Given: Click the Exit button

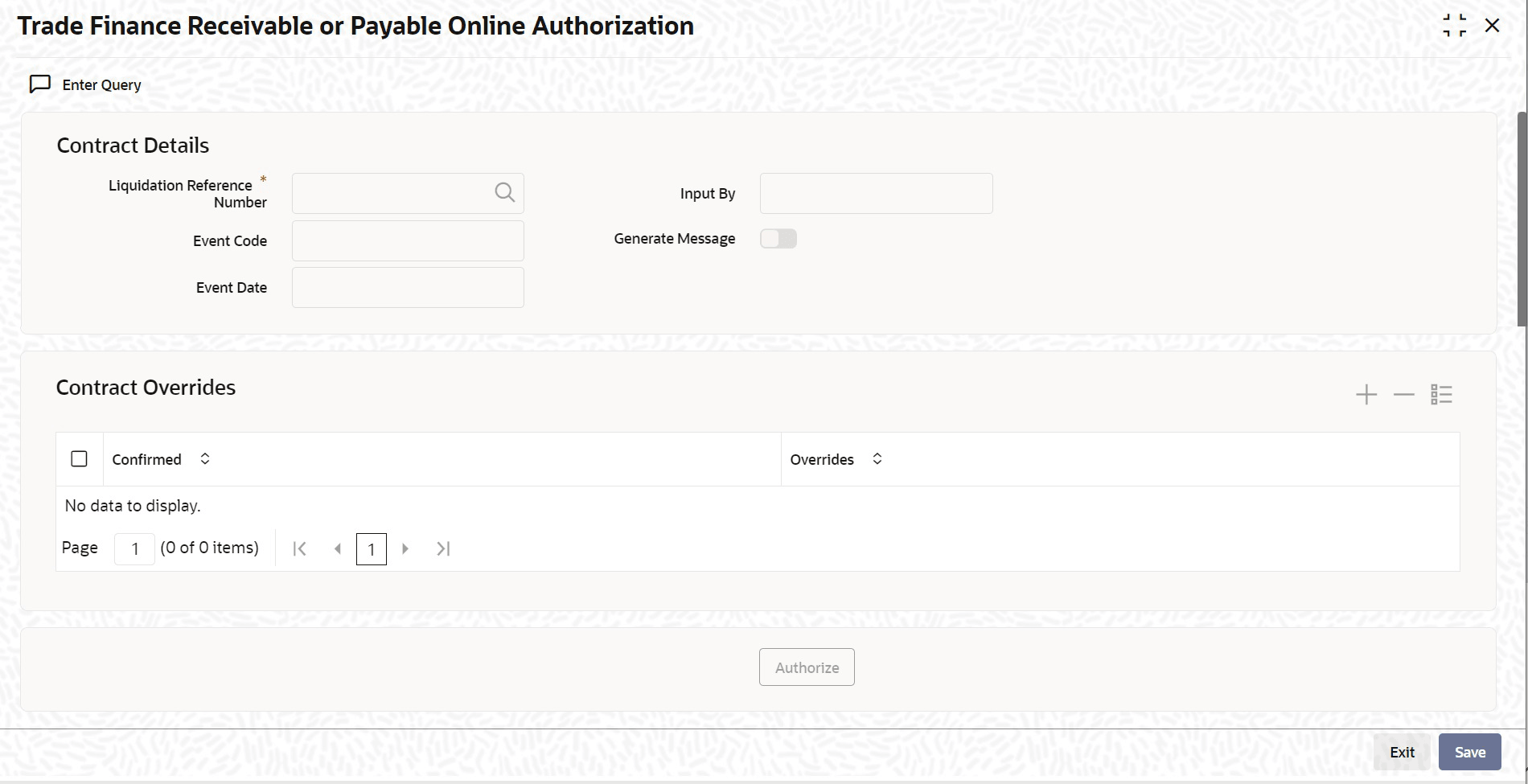Looking at the screenshot, I should click(x=1402, y=751).
